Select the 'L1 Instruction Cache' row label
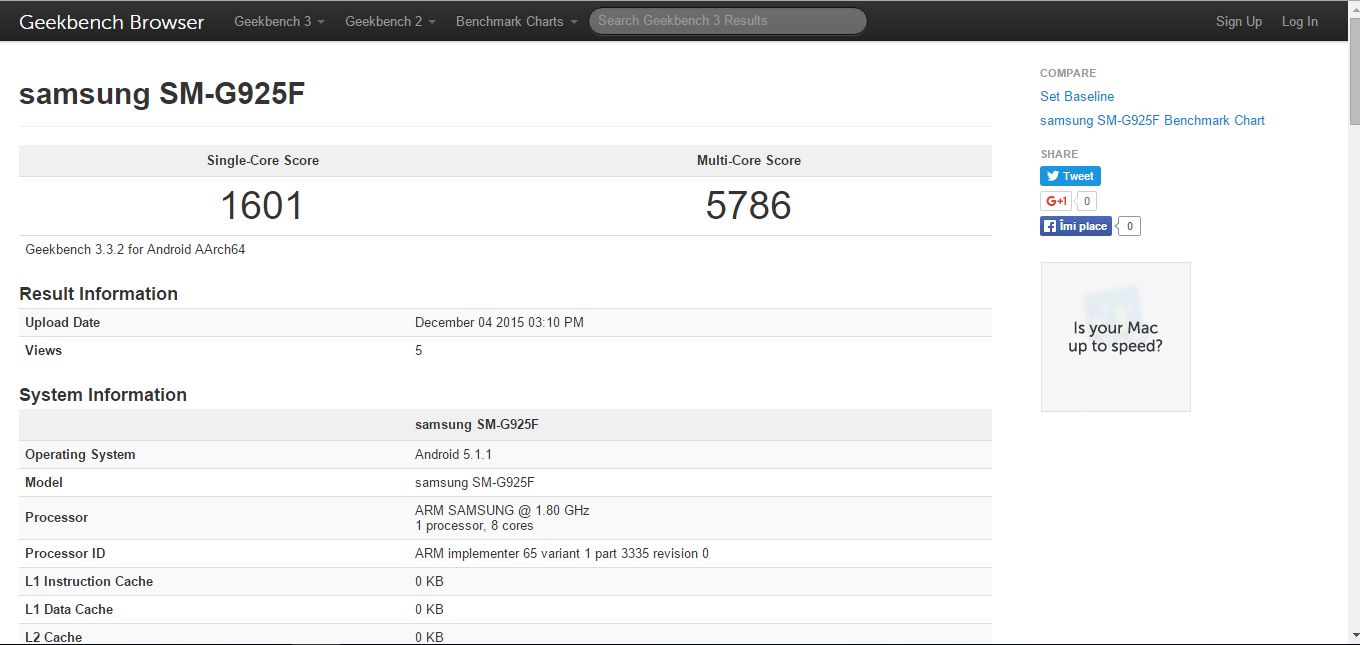Screen dimensions: 1360x645 [x=89, y=581]
